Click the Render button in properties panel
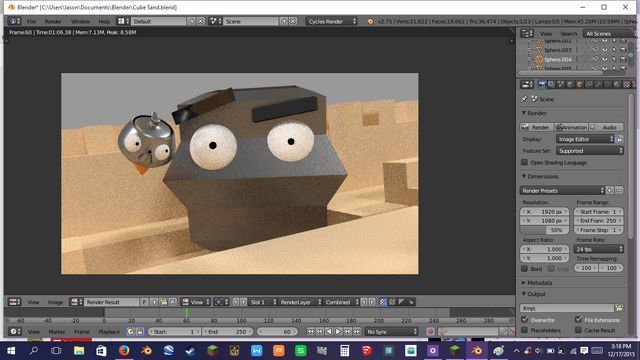The height and width of the screenshot is (360, 640). click(536, 127)
